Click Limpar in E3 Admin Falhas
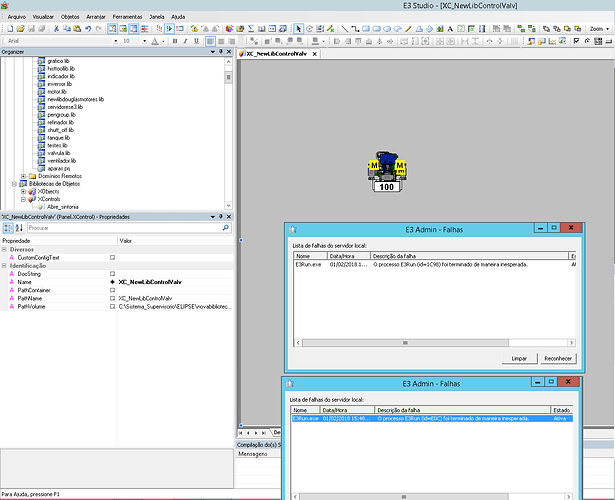This screenshot has width=615, height=500. tap(519, 358)
